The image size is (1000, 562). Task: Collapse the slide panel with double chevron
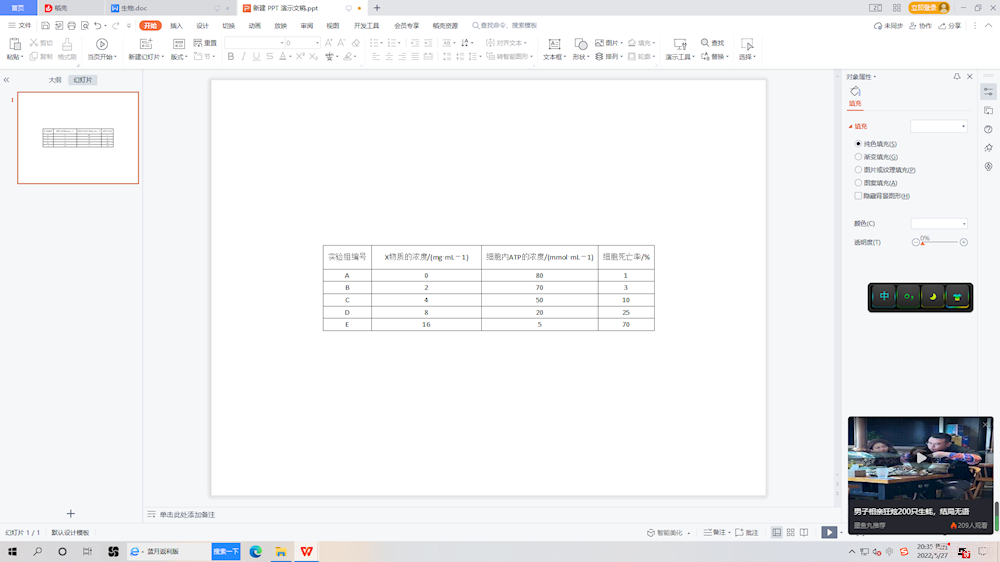(x=6, y=80)
